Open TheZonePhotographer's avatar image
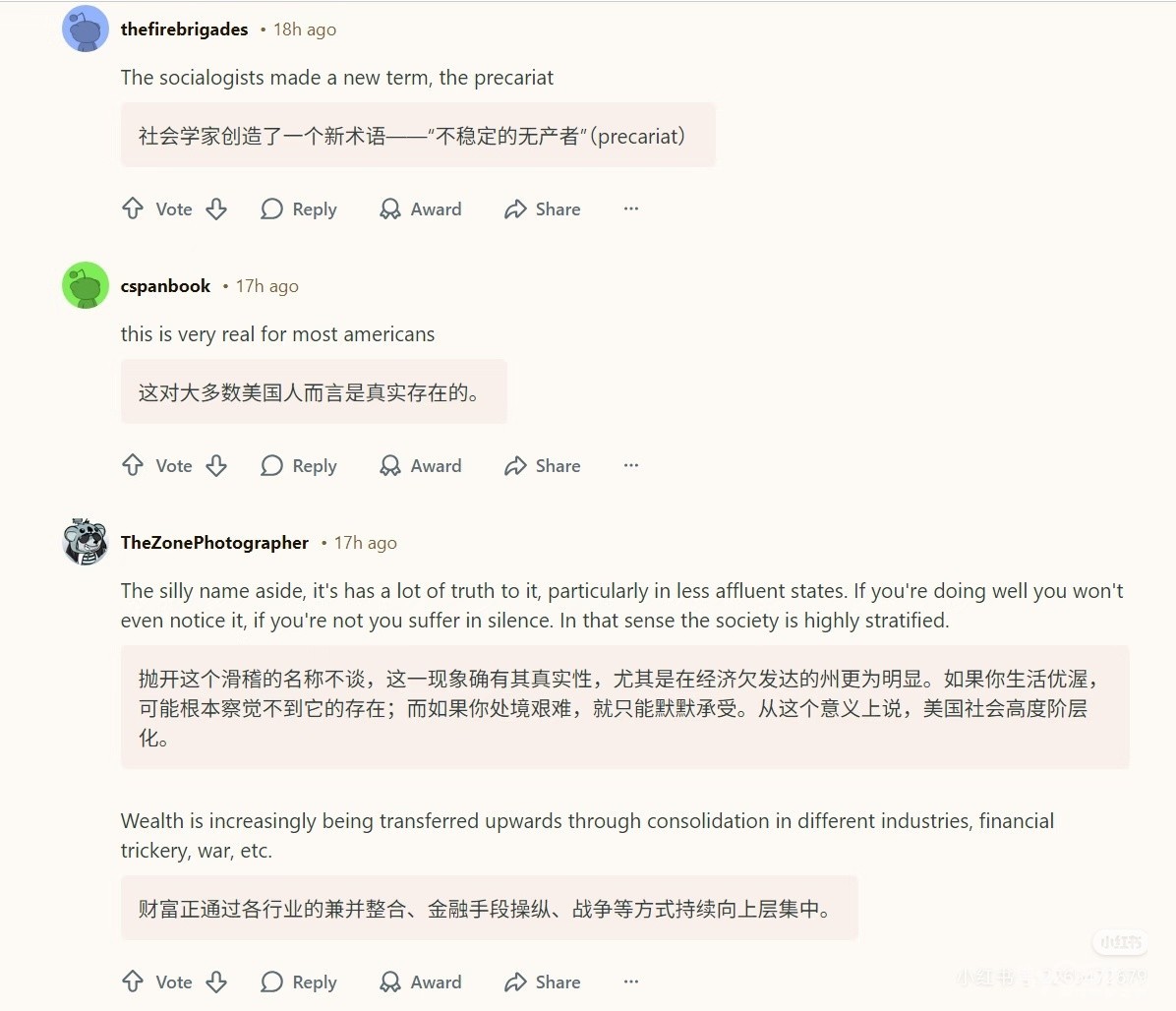 click(x=86, y=542)
